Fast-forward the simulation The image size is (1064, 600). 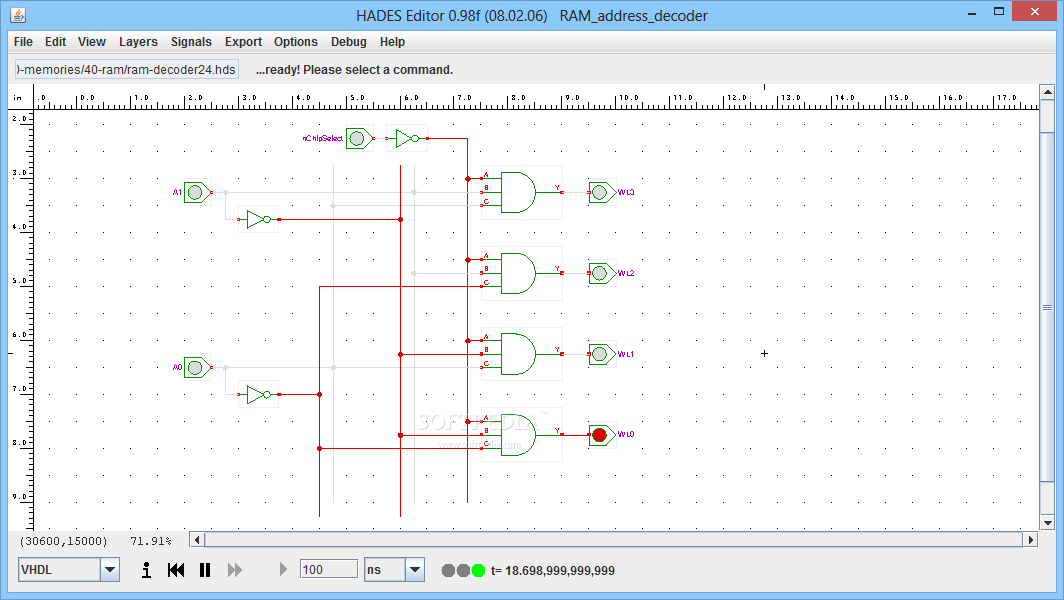click(x=235, y=570)
